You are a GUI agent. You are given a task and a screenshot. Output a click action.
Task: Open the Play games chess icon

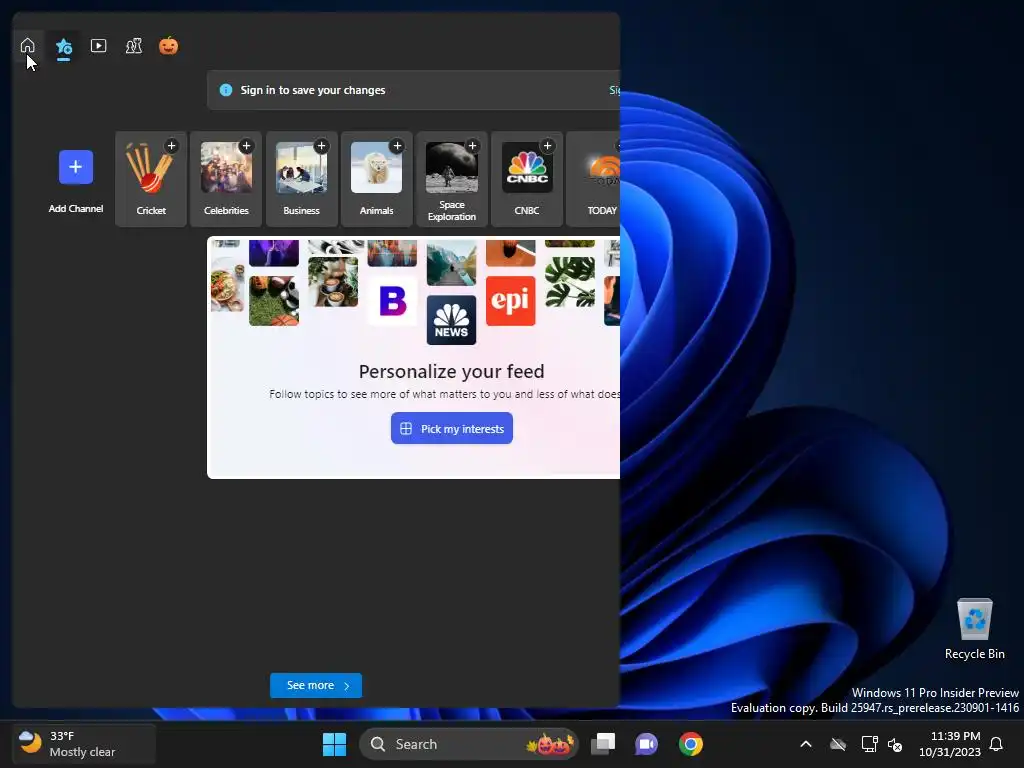tap(134, 46)
